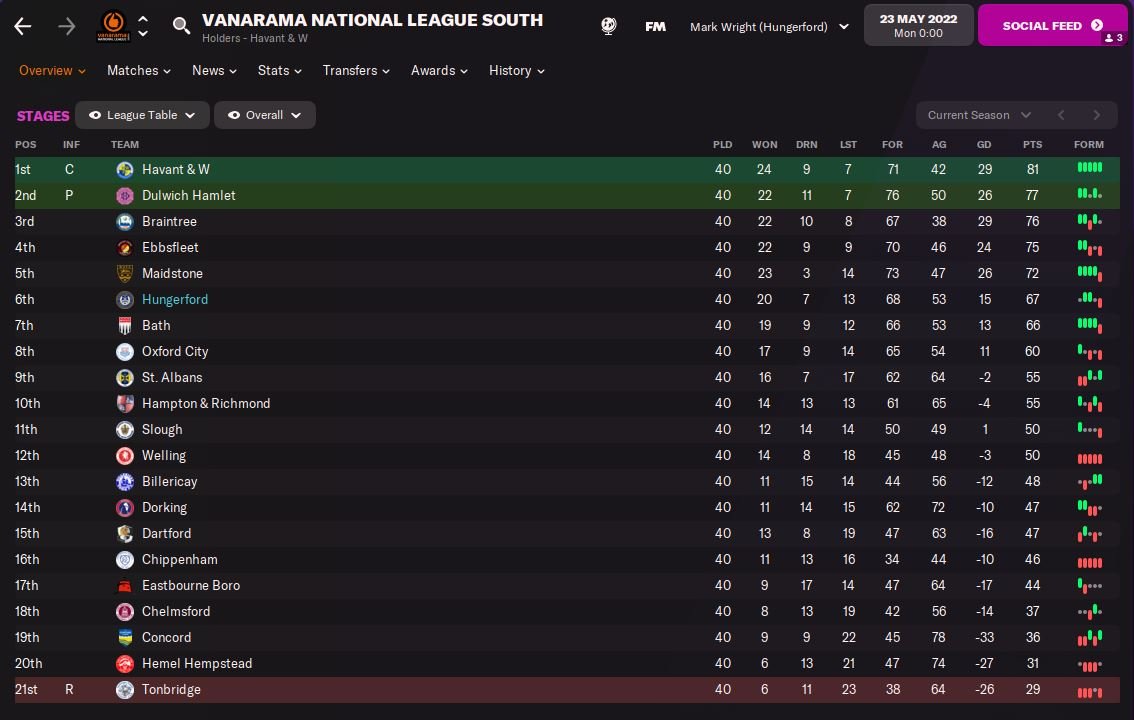The image size is (1134, 720).
Task: Click the FM menu icon
Action: point(655,27)
